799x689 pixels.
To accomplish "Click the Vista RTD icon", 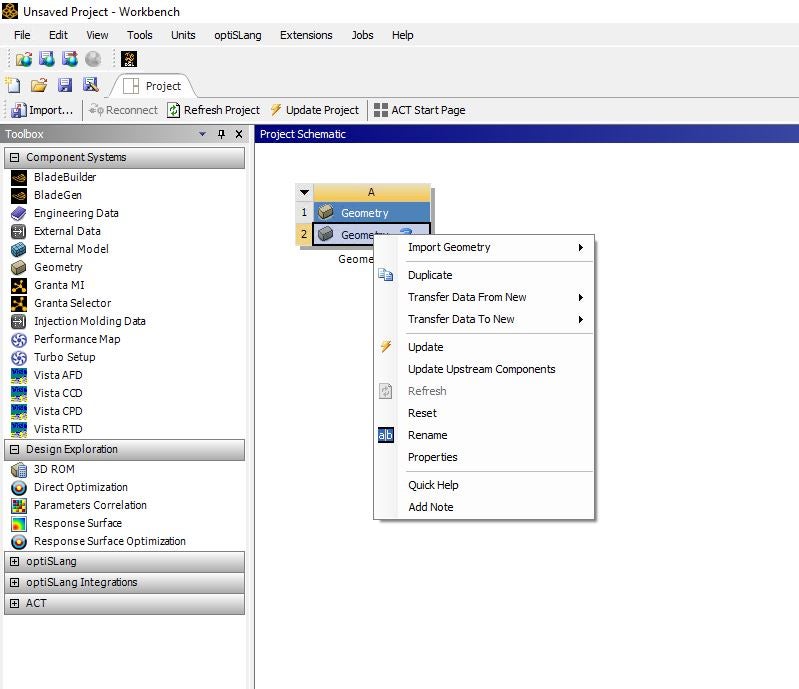I will [x=19, y=429].
